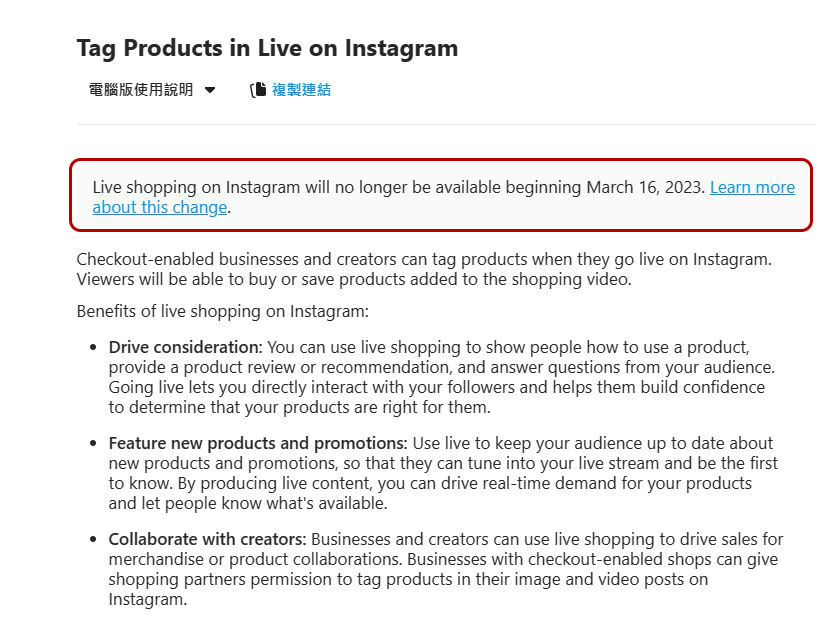
Task: Click the copy link clipboard icon
Action: 258,90
